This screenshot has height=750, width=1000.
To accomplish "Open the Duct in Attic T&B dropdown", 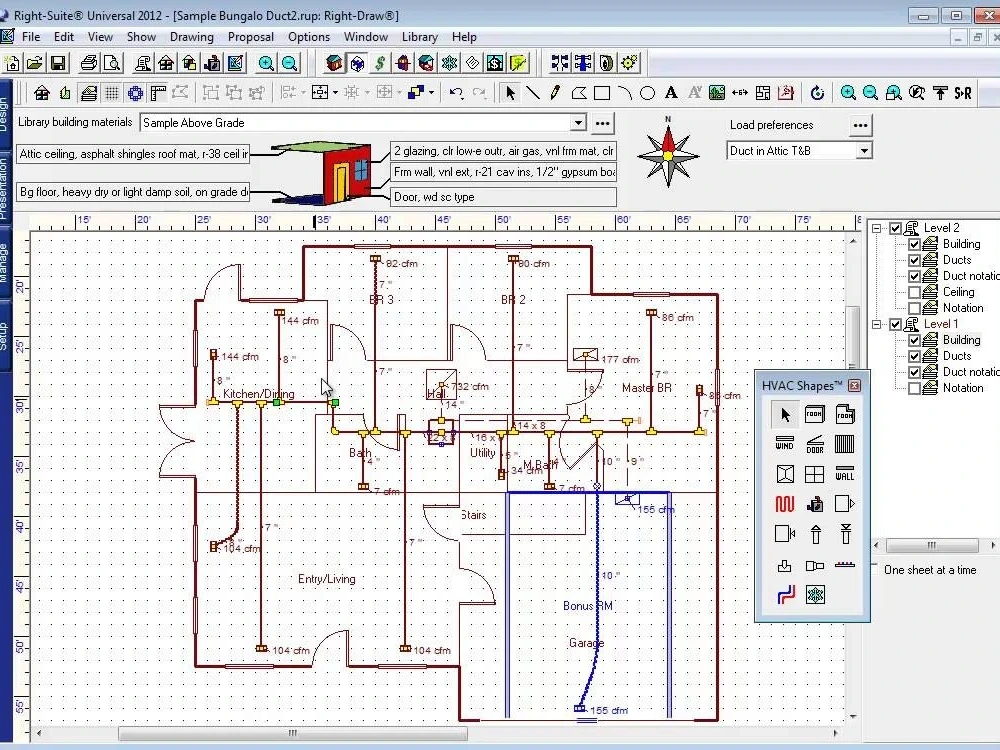I will click(x=866, y=149).
